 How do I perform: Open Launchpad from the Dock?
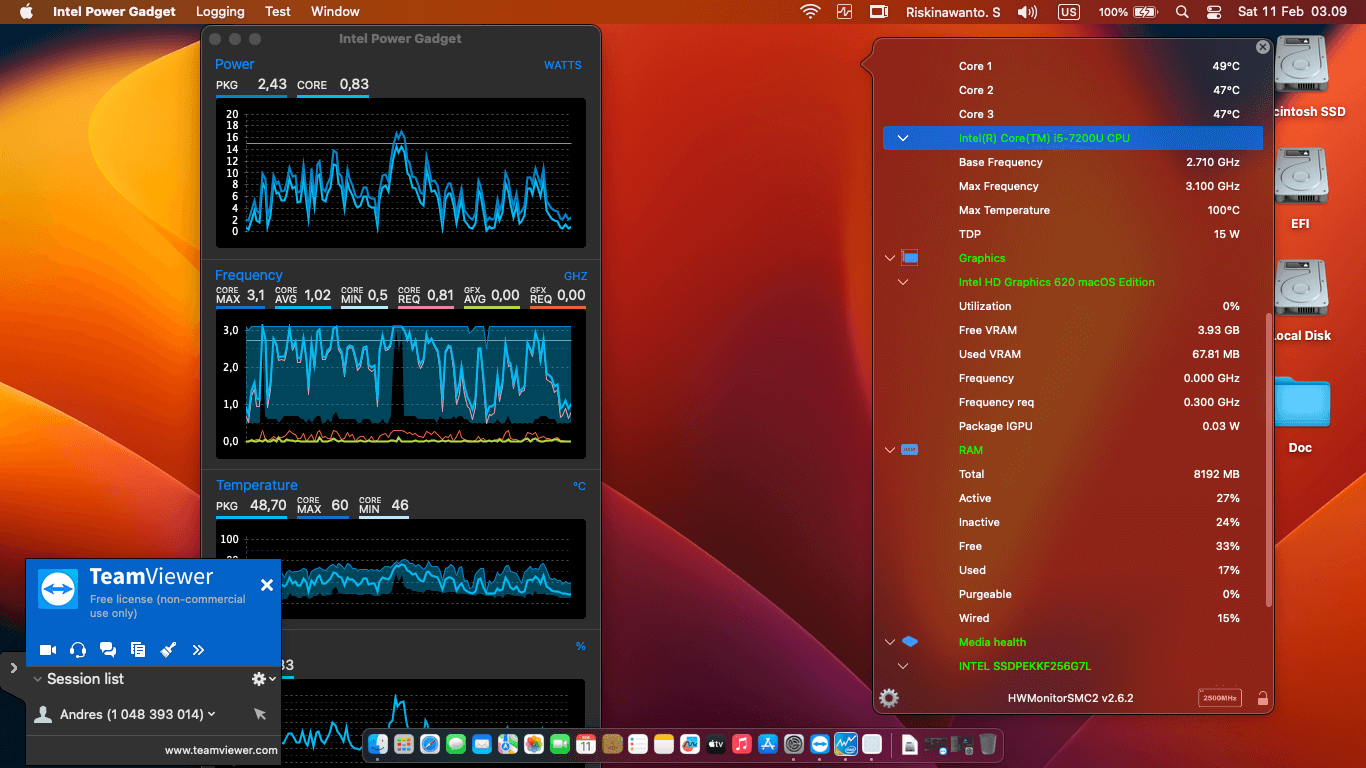[404, 744]
